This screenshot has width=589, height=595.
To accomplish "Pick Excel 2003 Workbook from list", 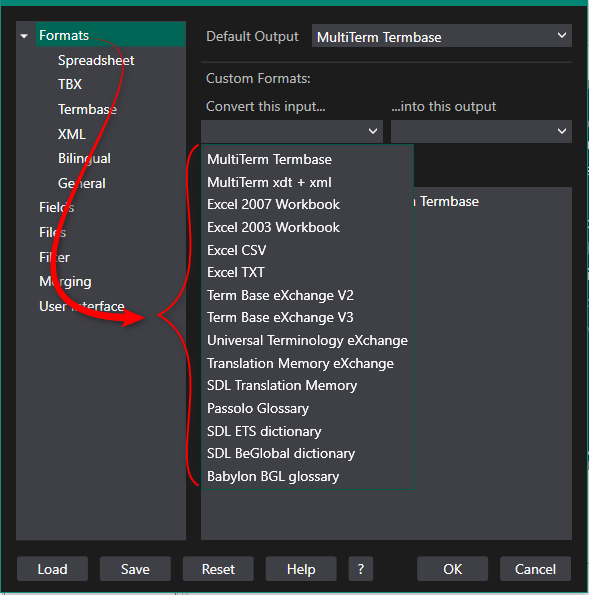I will (x=307, y=227).
